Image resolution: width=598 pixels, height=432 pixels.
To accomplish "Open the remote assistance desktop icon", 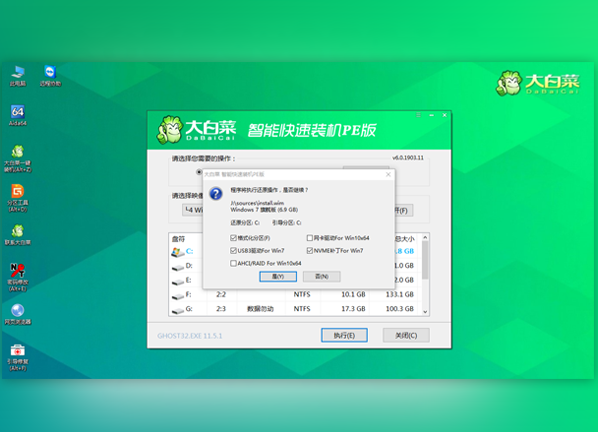I will (50, 75).
